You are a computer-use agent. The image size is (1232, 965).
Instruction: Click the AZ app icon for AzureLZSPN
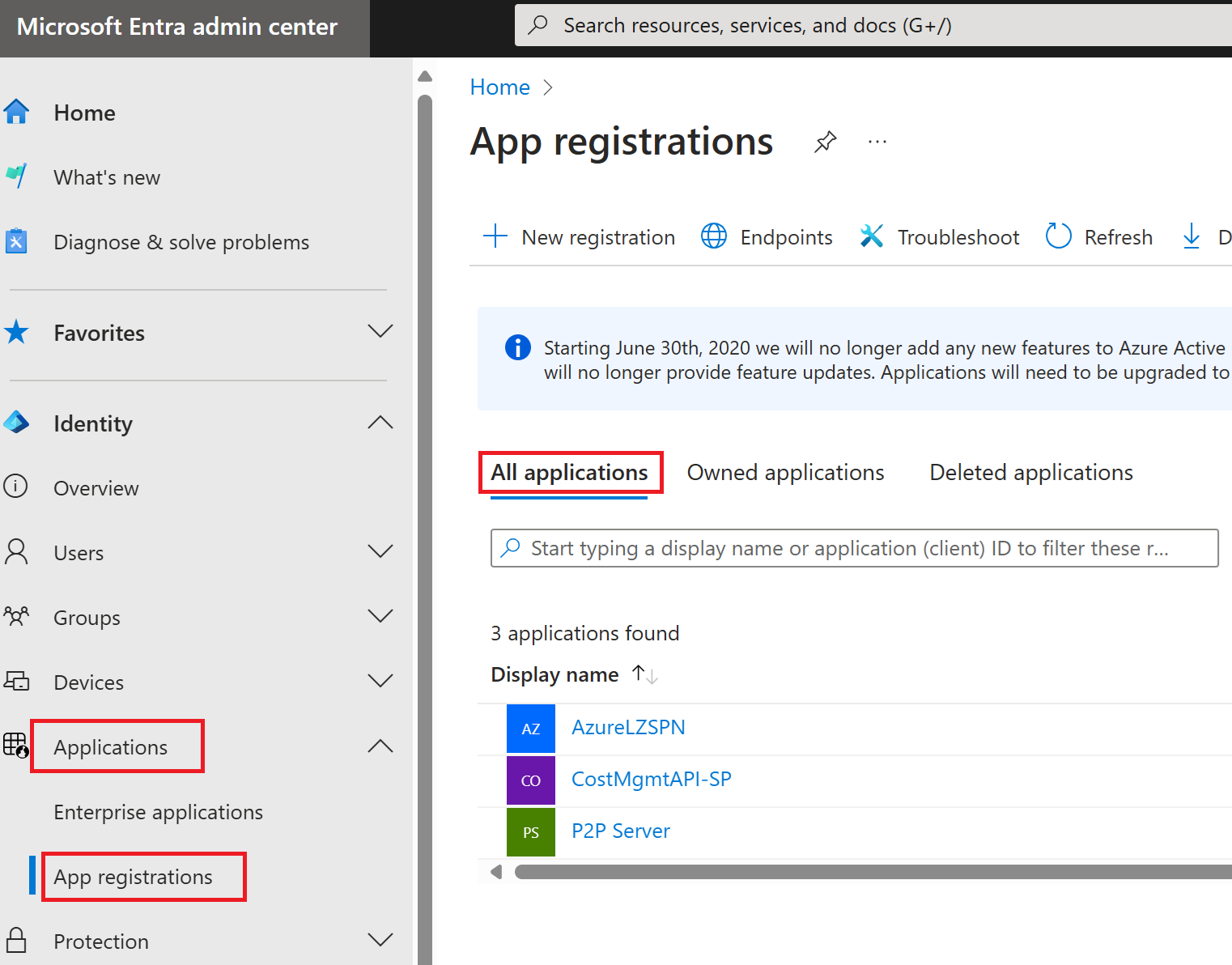pos(531,729)
